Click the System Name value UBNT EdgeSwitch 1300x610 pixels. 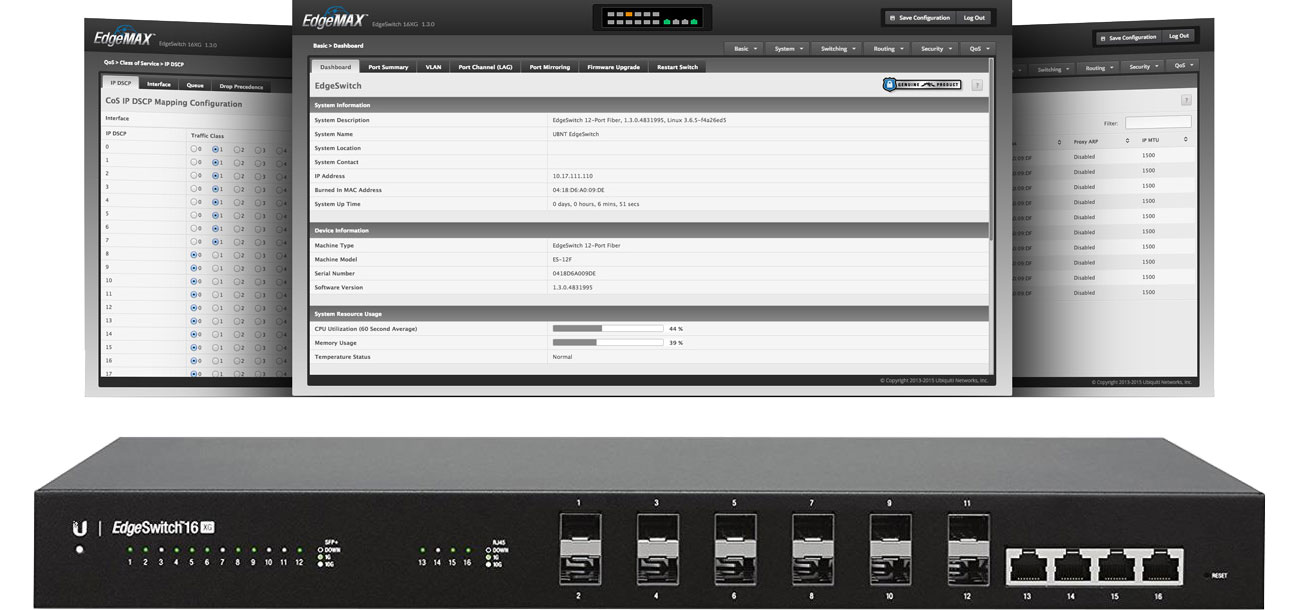coord(576,134)
